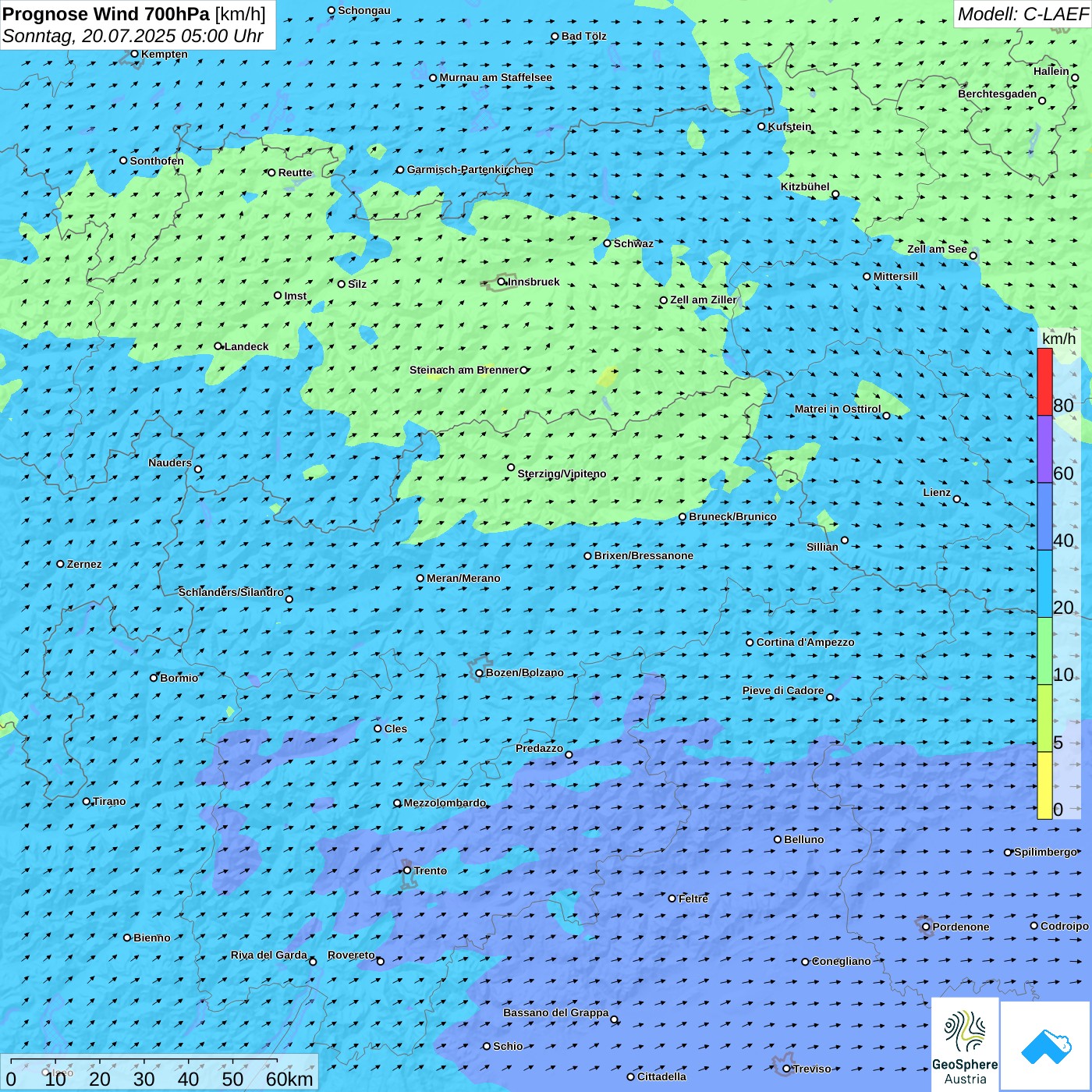Viewport: 1092px width, 1092px height.
Task: Click the 'Prognose Wind 700hPa' title
Action: click(x=106, y=14)
